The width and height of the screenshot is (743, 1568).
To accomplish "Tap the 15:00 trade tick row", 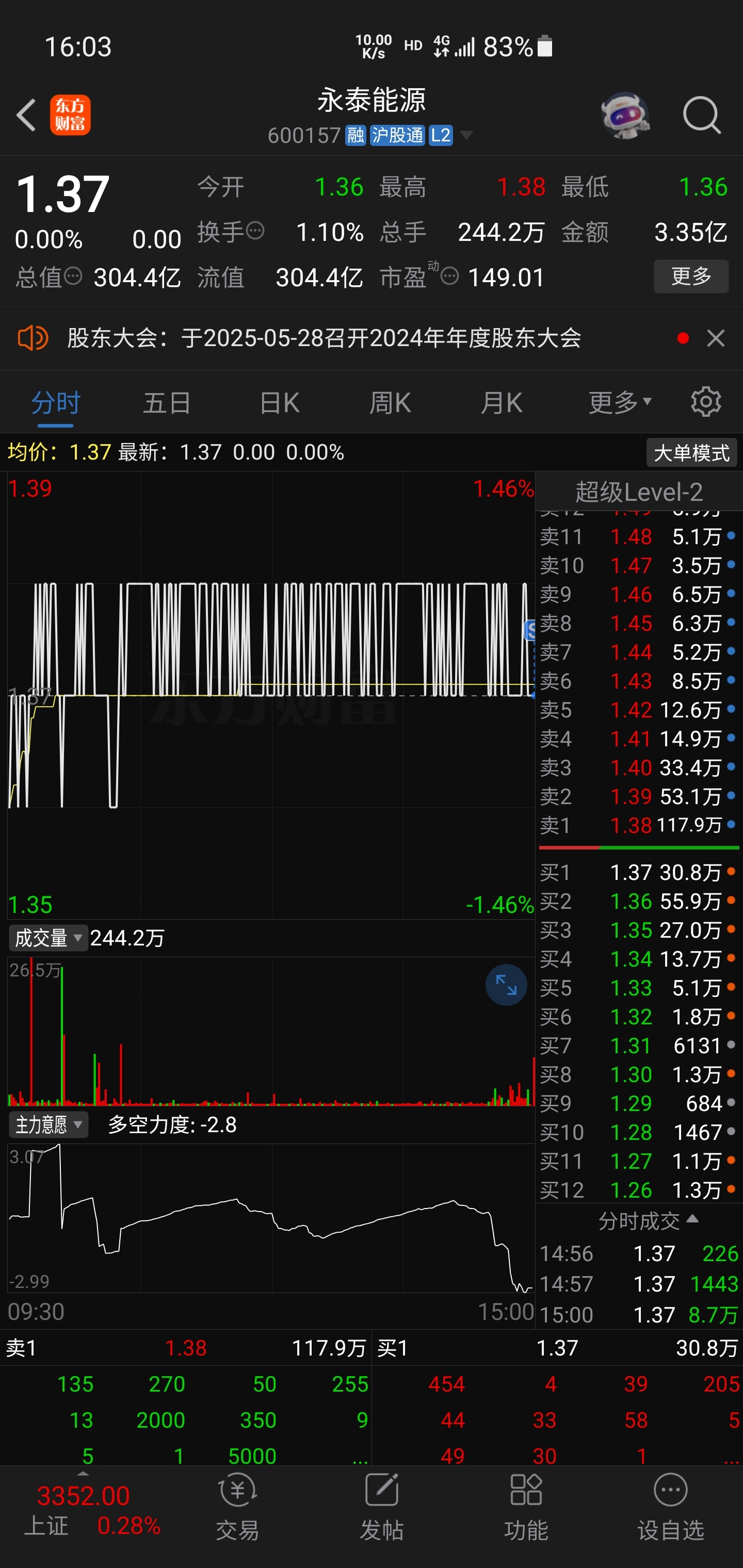I will pos(639,1315).
